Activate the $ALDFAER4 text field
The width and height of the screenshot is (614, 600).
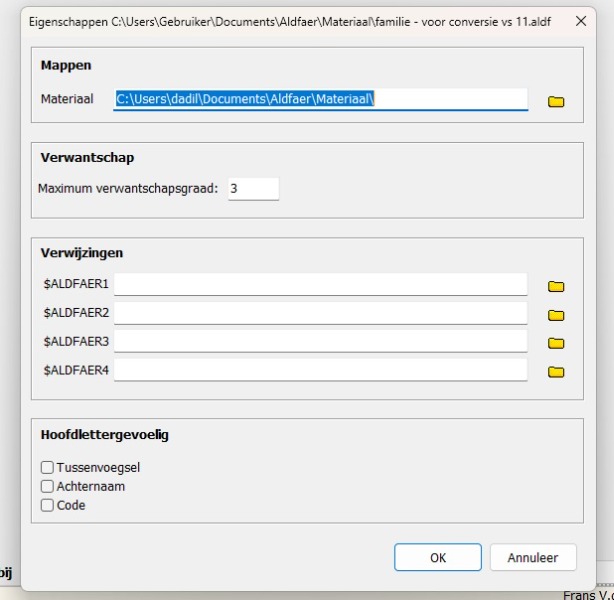tap(320, 370)
